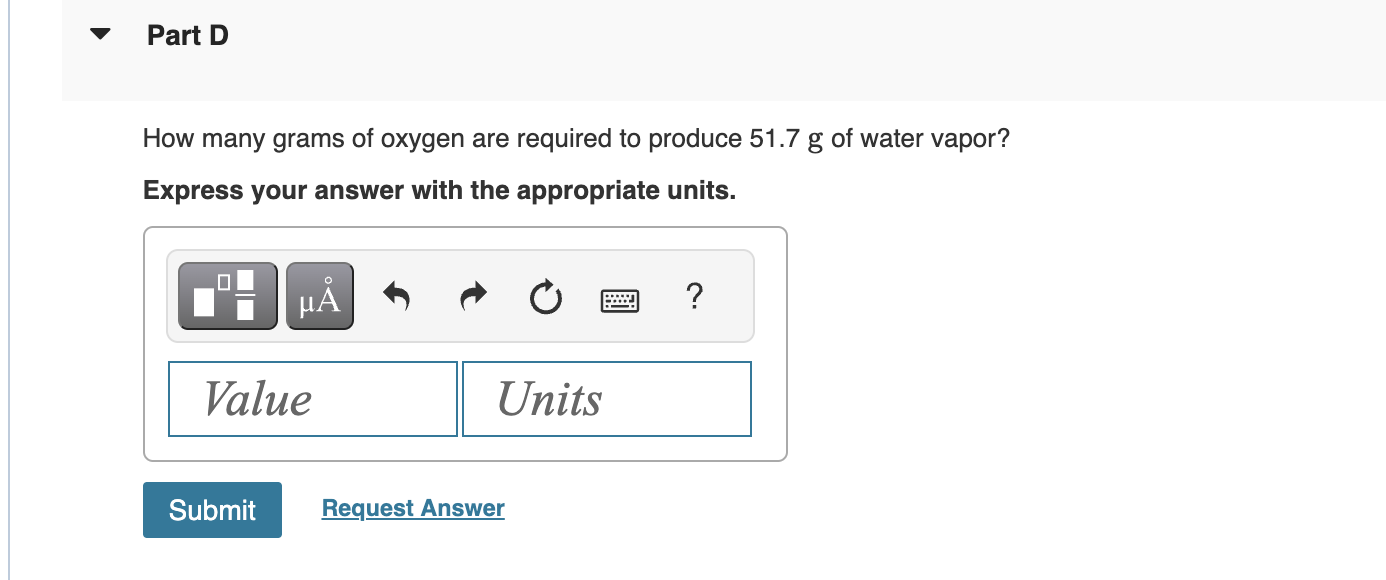The height and width of the screenshot is (580, 1386).
Task: Focus the Value input field
Action: tap(313, 399)
